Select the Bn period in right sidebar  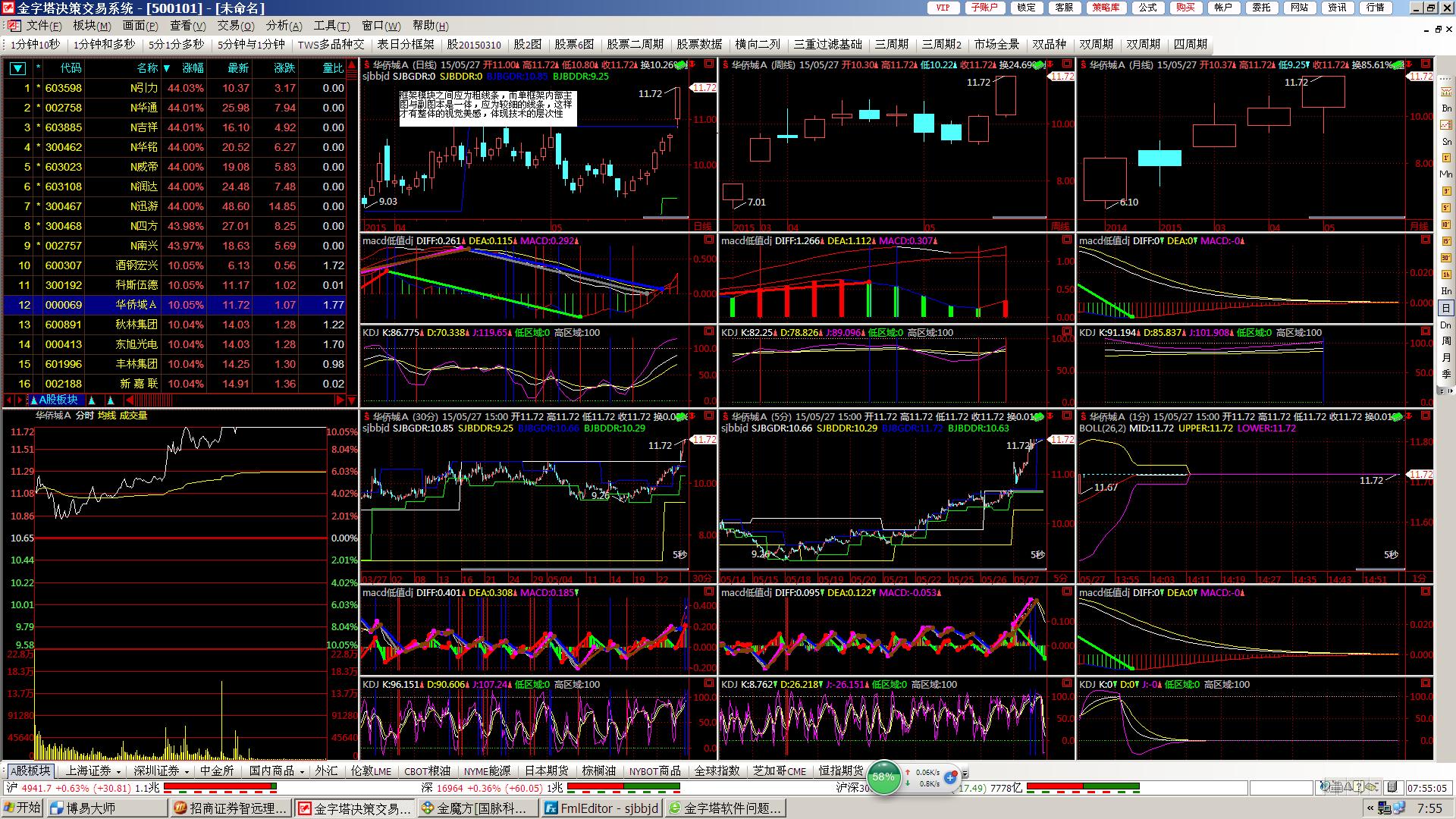point(1446,108)
